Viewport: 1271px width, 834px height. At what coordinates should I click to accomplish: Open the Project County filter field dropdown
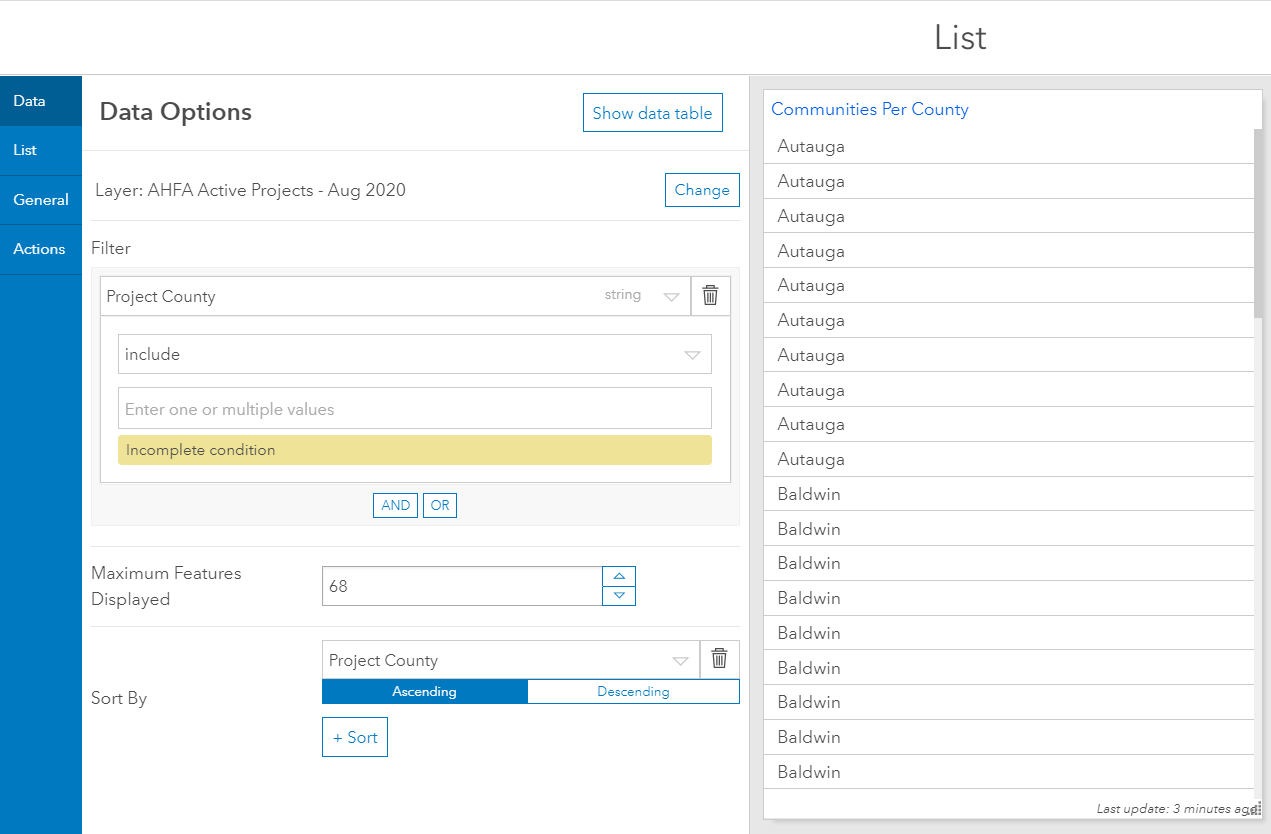coord(671,297)
